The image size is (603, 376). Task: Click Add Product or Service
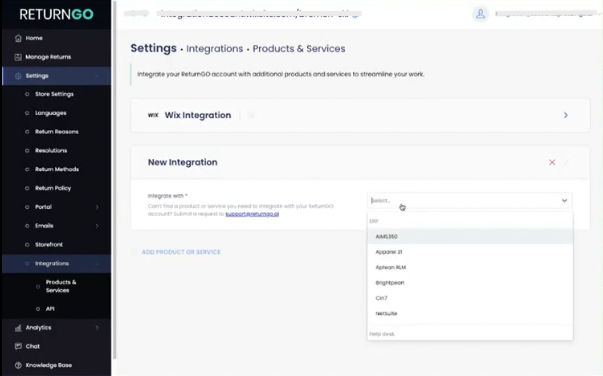(x=181, y=252)
